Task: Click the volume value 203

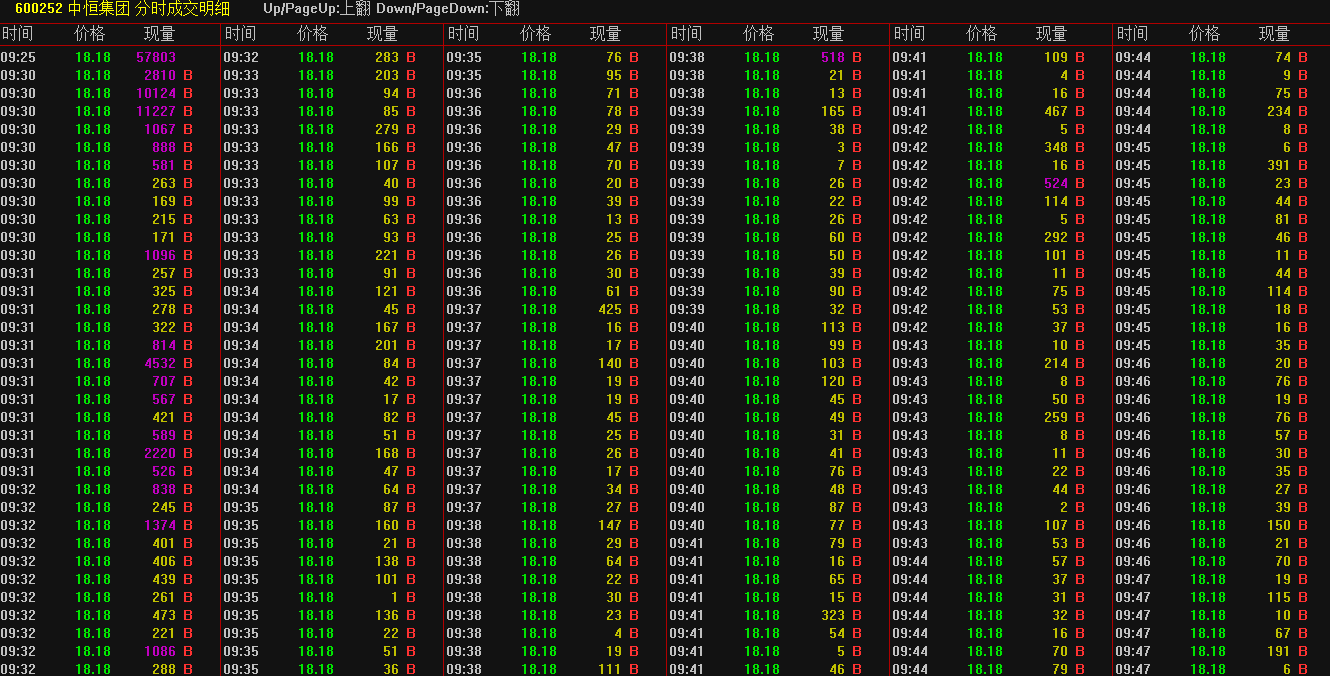Action: tap(387, 75)
